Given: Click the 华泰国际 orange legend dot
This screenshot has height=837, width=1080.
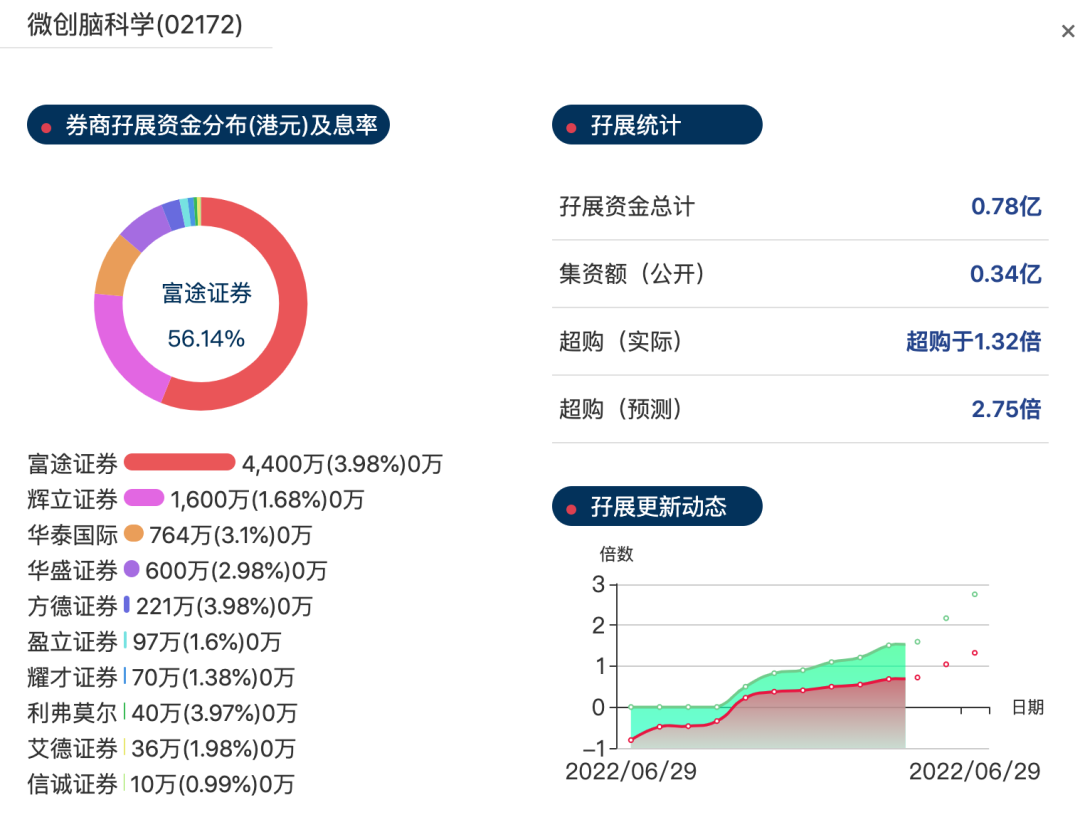Looking at the screenshot, I should pyautogui.click(x=133, y=533).
